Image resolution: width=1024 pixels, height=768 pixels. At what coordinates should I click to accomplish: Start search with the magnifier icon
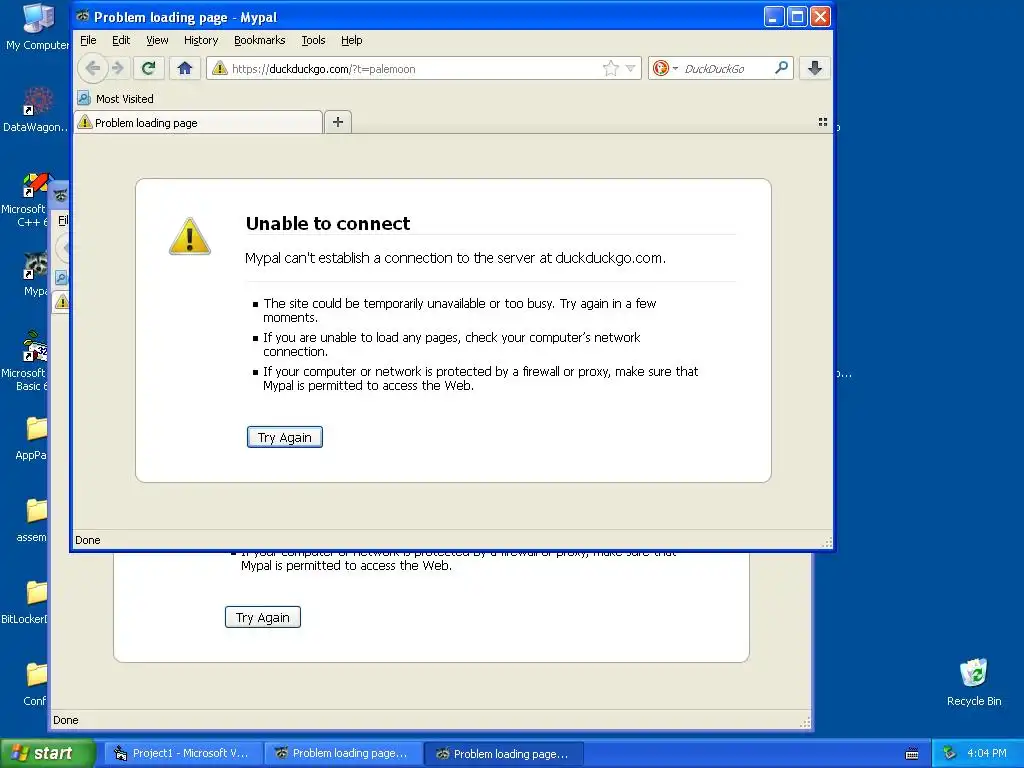781,68
